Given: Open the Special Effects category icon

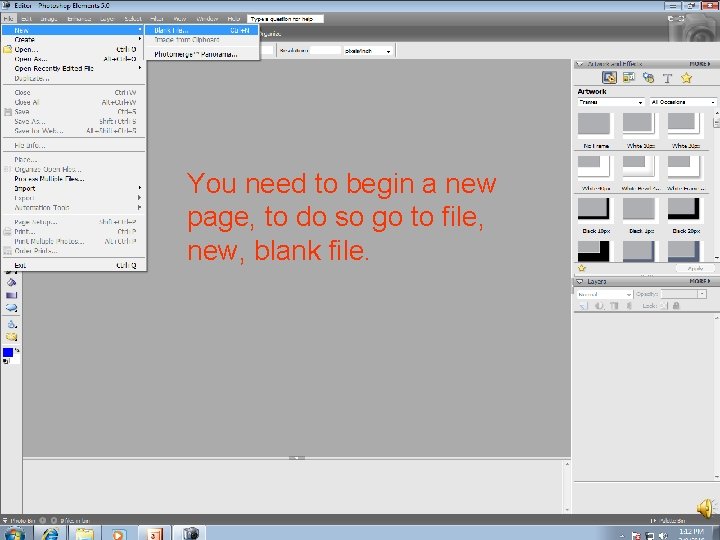Looking at the screenshot, I should pyautogui.click(x=648, y=78).
